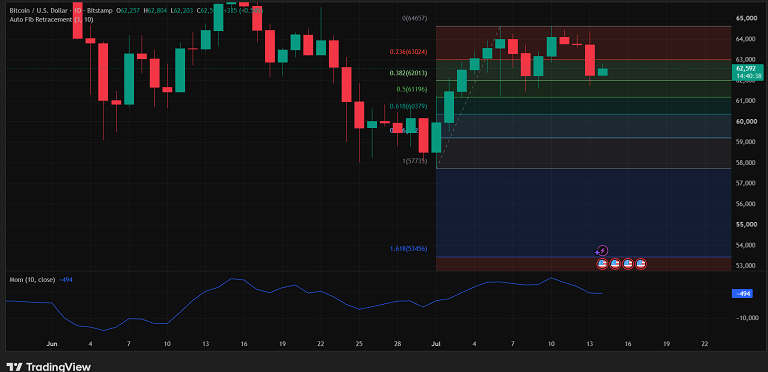Open the first US flag economic event icon
The width and height of the screenshot is (768, 372).
pos(602,264)
